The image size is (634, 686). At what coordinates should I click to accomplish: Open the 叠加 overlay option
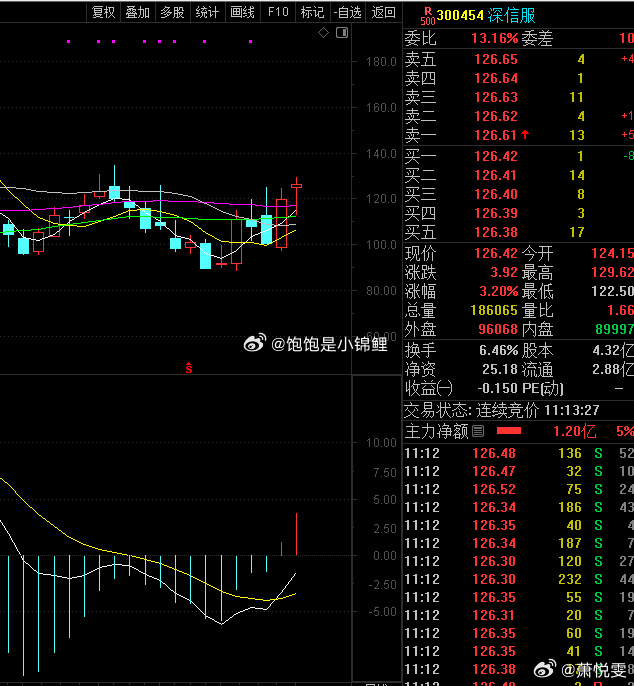(137, 12)
